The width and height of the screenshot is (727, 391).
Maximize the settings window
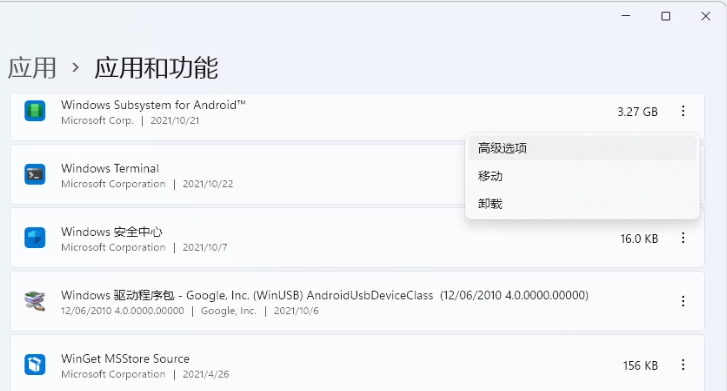pyautogui.click(x=666, y=16)
